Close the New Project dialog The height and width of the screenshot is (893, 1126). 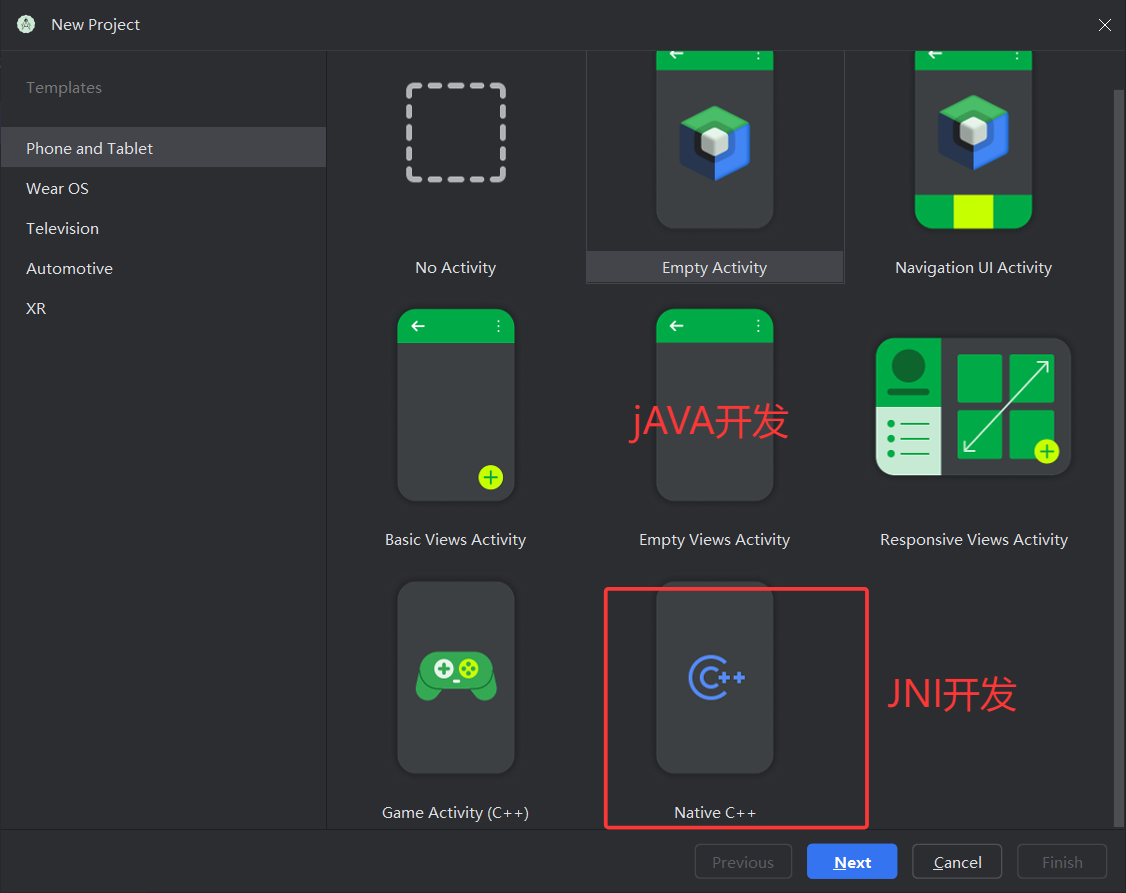(x=1104, y=25)
